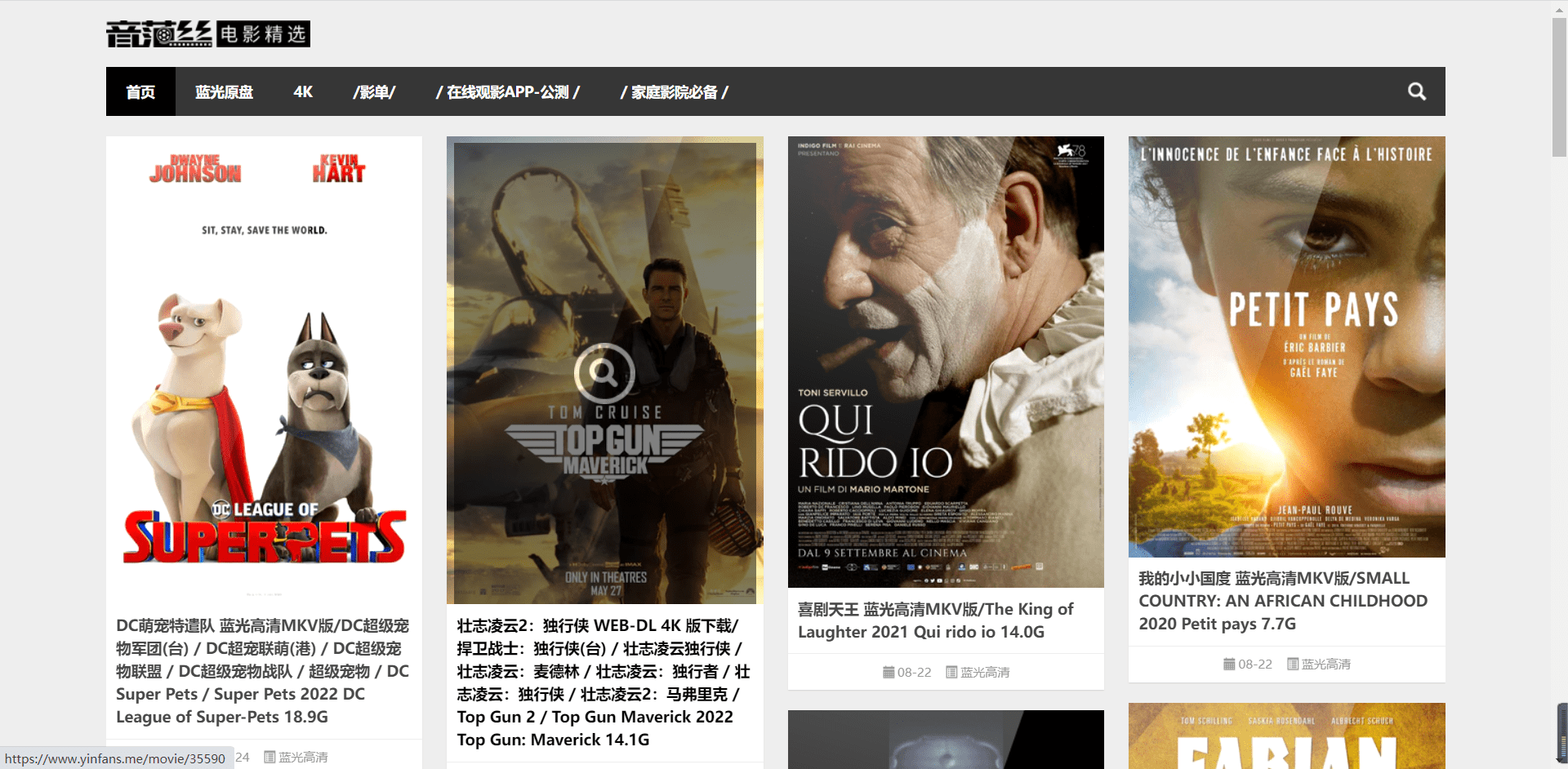The width and height of the screenshot is (1568, 769).
Task: Click the page vertical scrollbar thumb
Action: tap(1559, 86)
